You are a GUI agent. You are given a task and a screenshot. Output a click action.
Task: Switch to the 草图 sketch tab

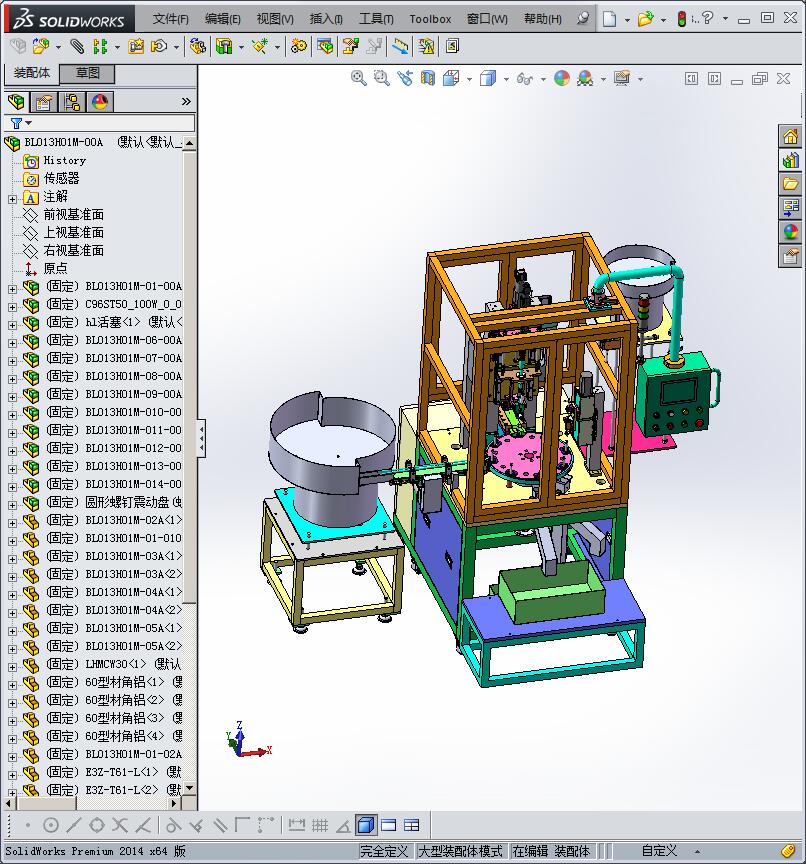coord(88,73)
